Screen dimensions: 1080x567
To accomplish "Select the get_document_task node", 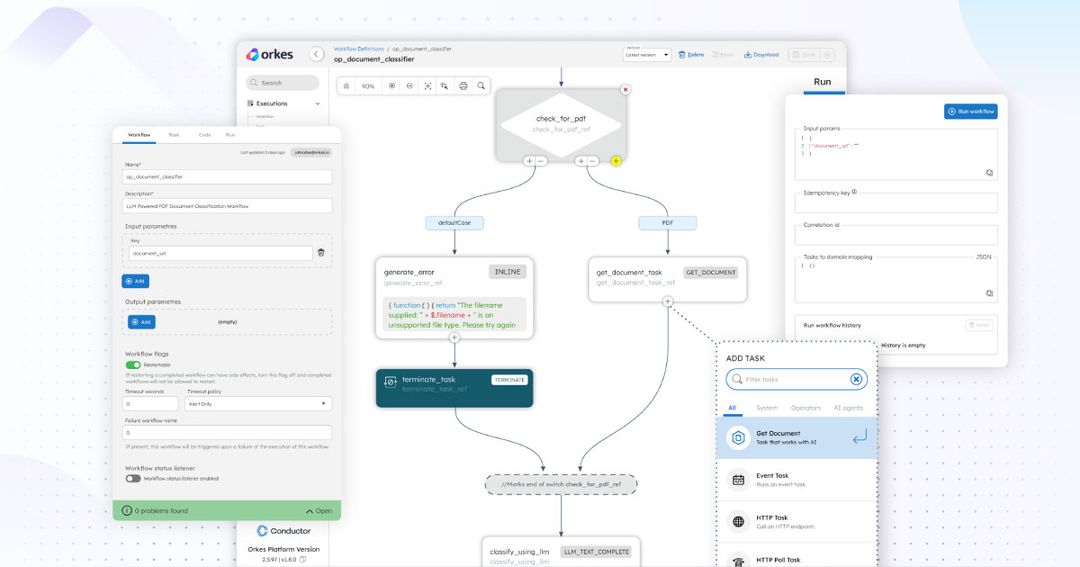I will point(667,279).
